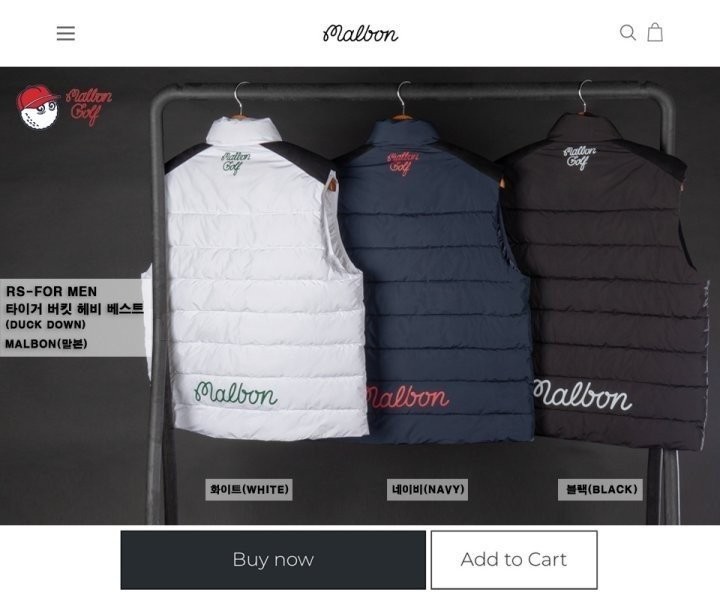The image size is (720, 592).
Task: Click the Malbon Golf ball mascot logo
Action: pyautogui.click(x=37, y=107)
